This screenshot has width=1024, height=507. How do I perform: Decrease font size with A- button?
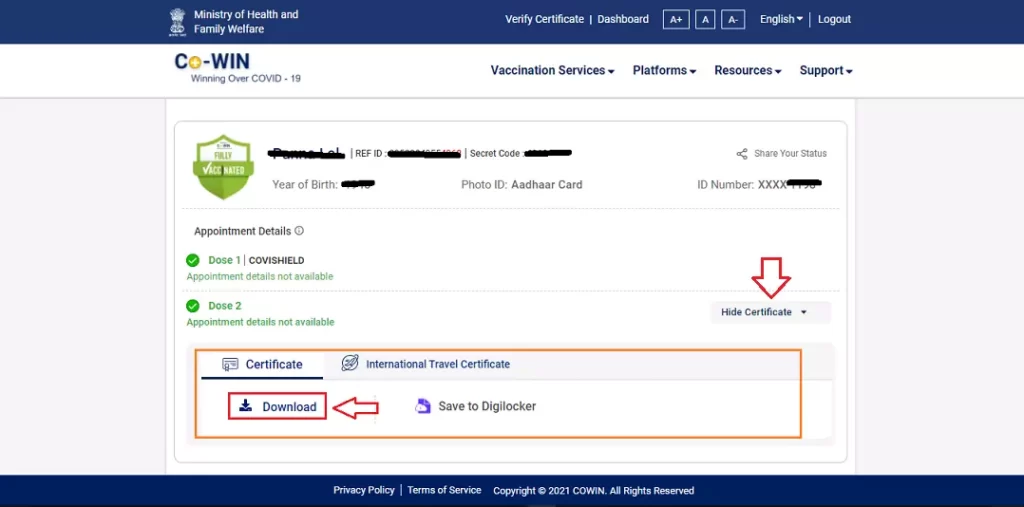733,20
